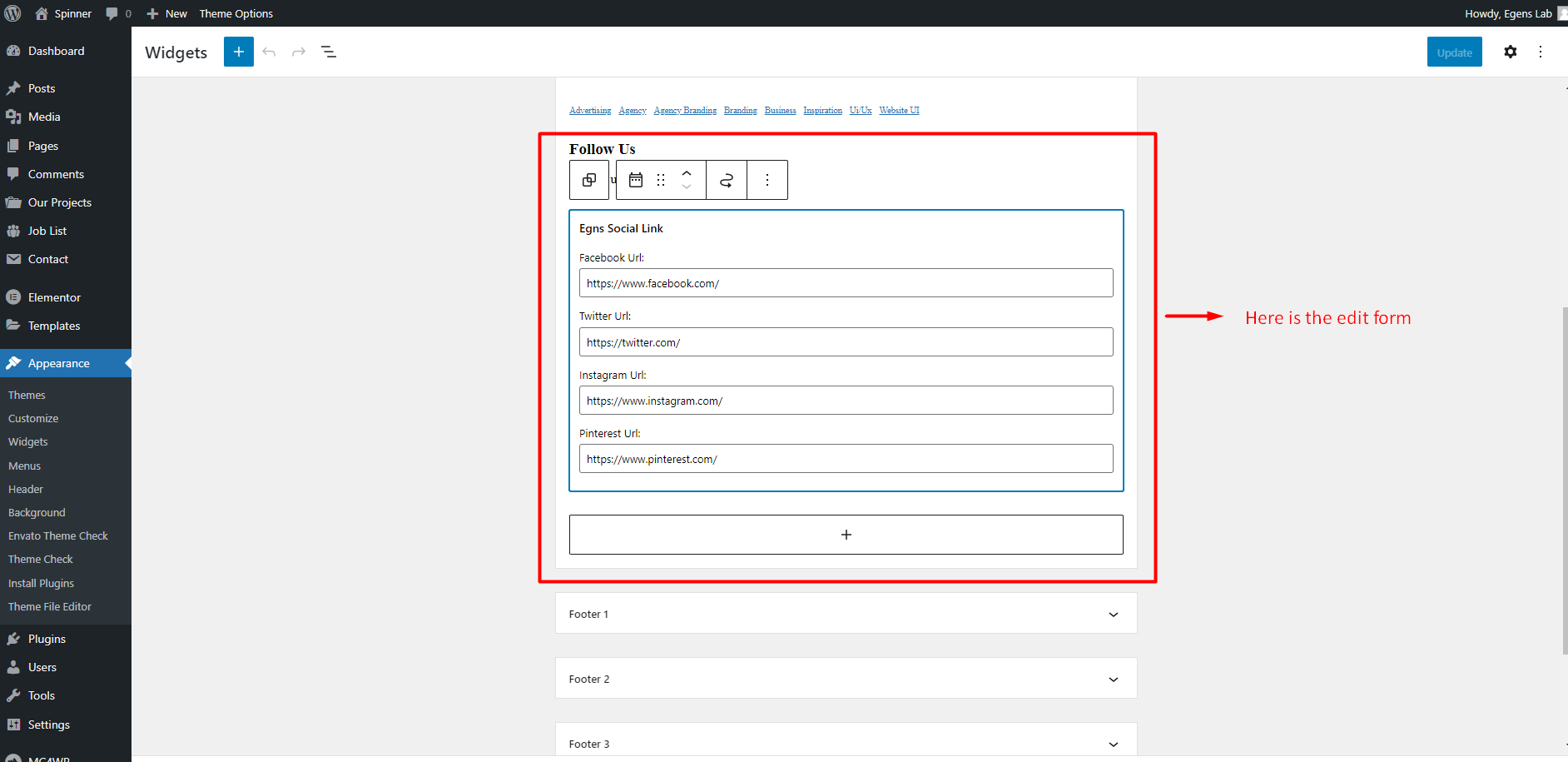Open the Themes submenu item
The width and height of the screenshot is (1568, 762).
point(27,395)
